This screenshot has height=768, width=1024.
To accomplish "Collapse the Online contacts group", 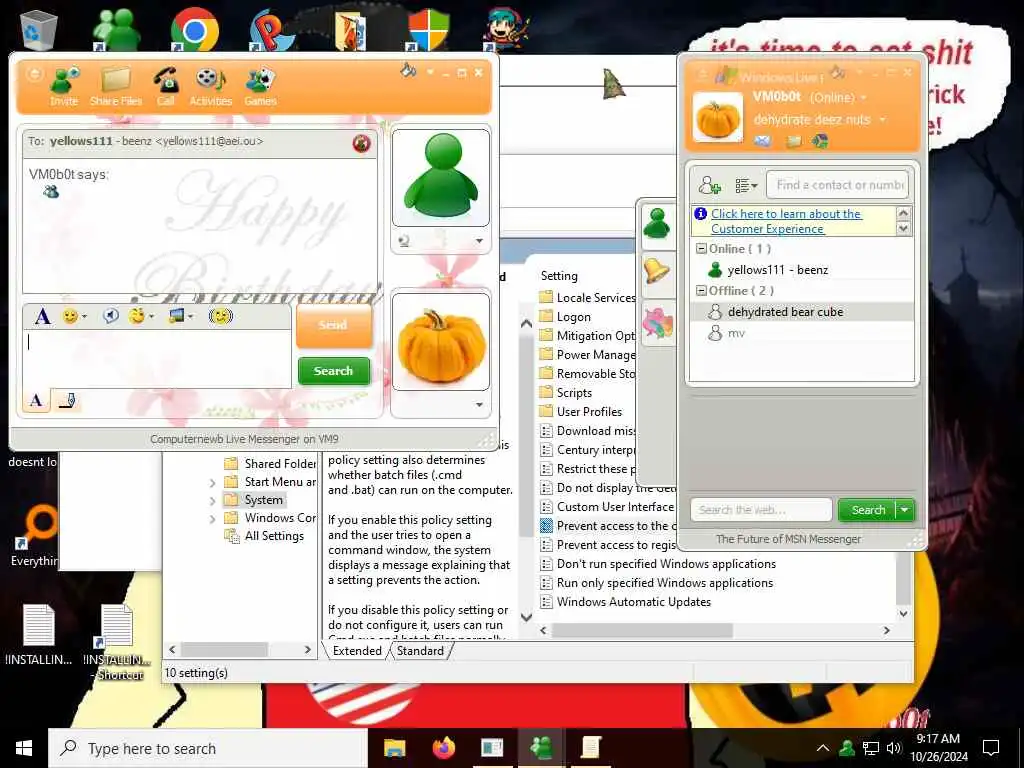I will 701,249.
